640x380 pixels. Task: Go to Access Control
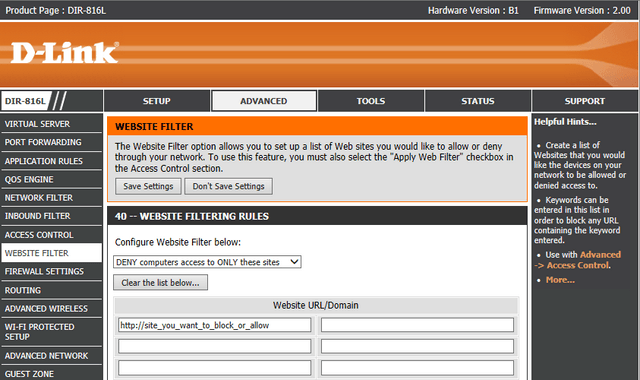point(51,235)
